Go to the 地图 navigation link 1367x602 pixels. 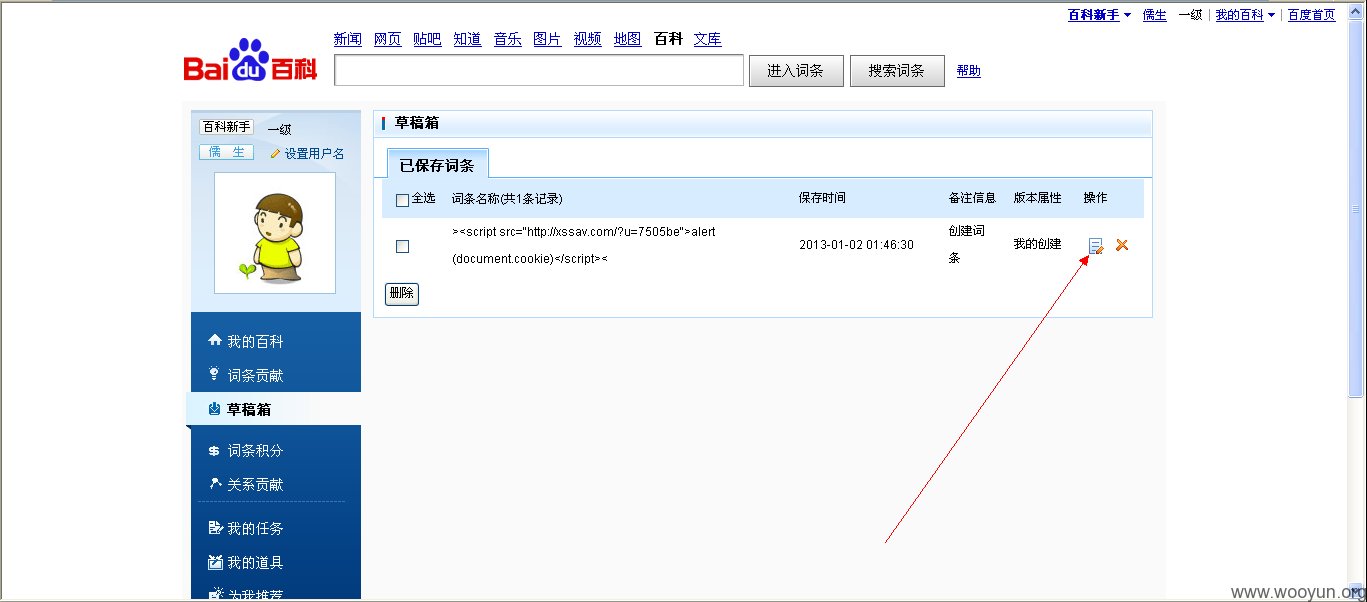pos(627,39)
